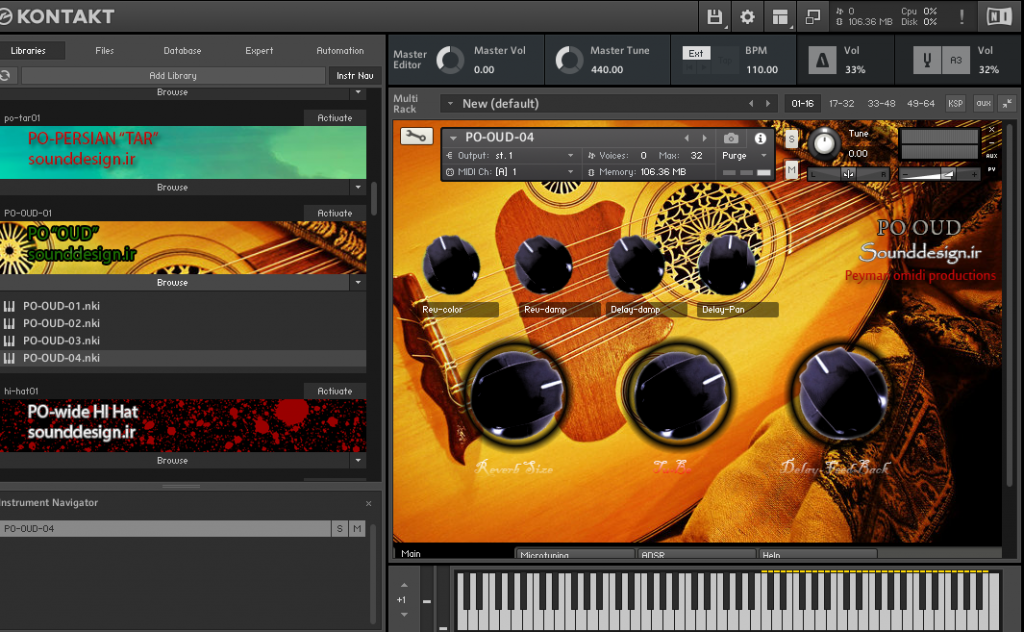
Task: Solo the PO-OUD-04 instrument header
Action: click(x=792, y=138)
